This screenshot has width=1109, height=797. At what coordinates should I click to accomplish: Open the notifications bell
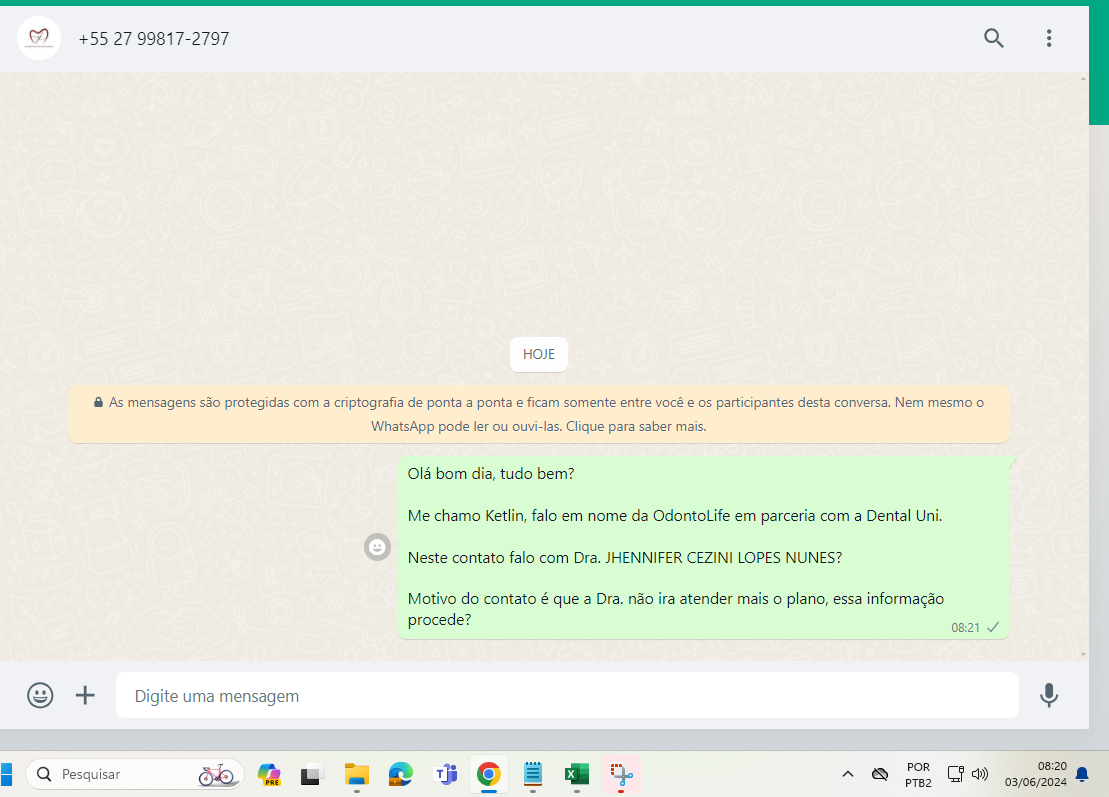click(x=1082, y=774)
